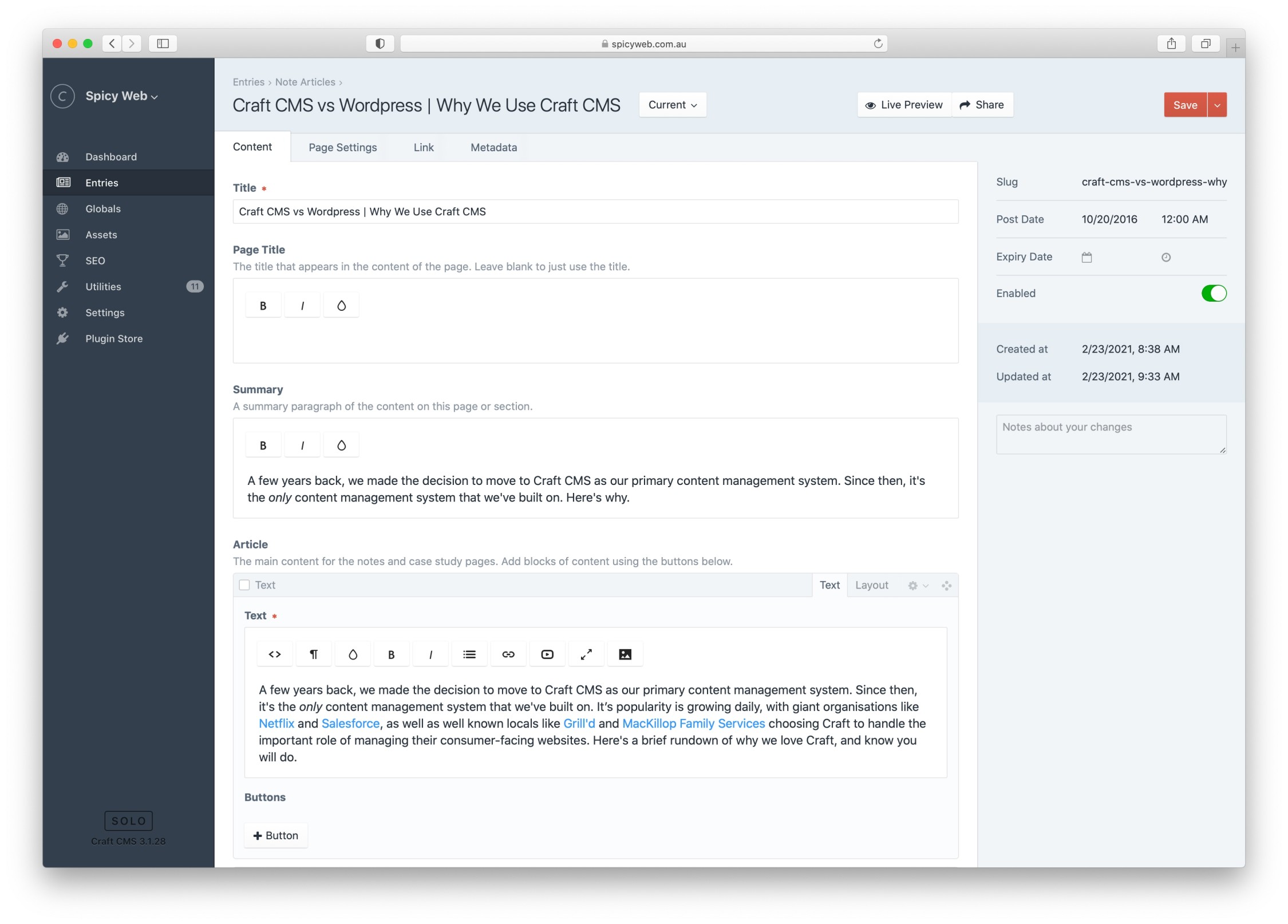The image size is (1288, 924).
Task: Open the Assets image icon
Action: (63, 235)
